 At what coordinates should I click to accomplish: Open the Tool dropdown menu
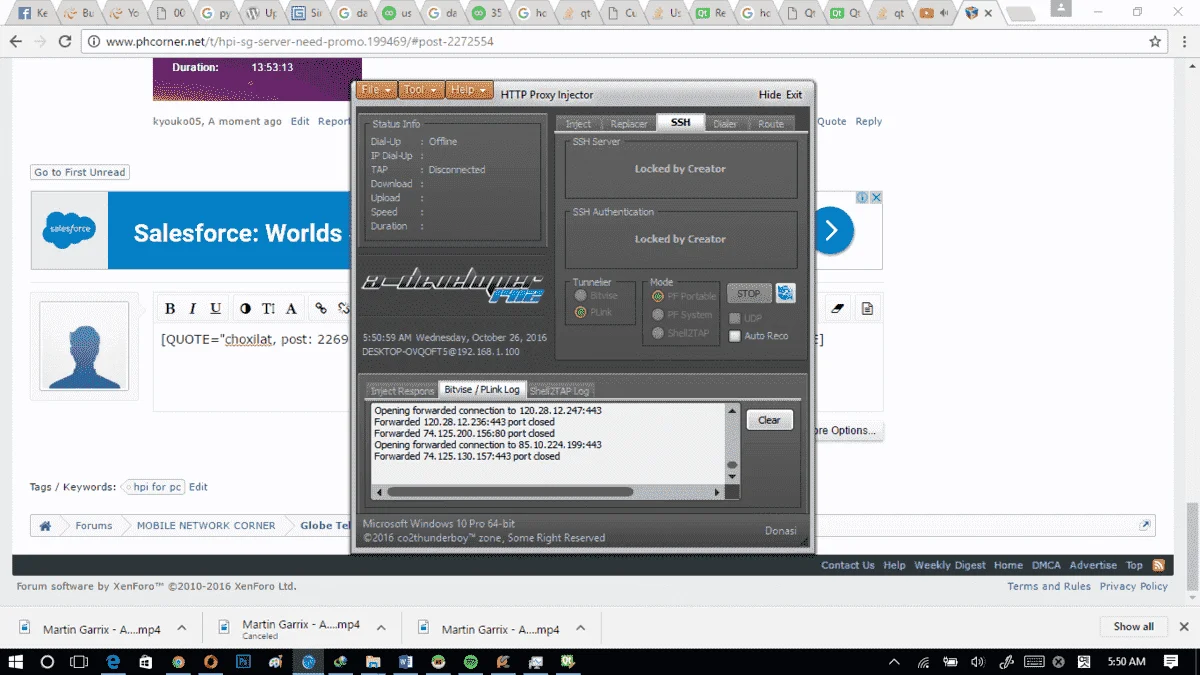(420, 90)
